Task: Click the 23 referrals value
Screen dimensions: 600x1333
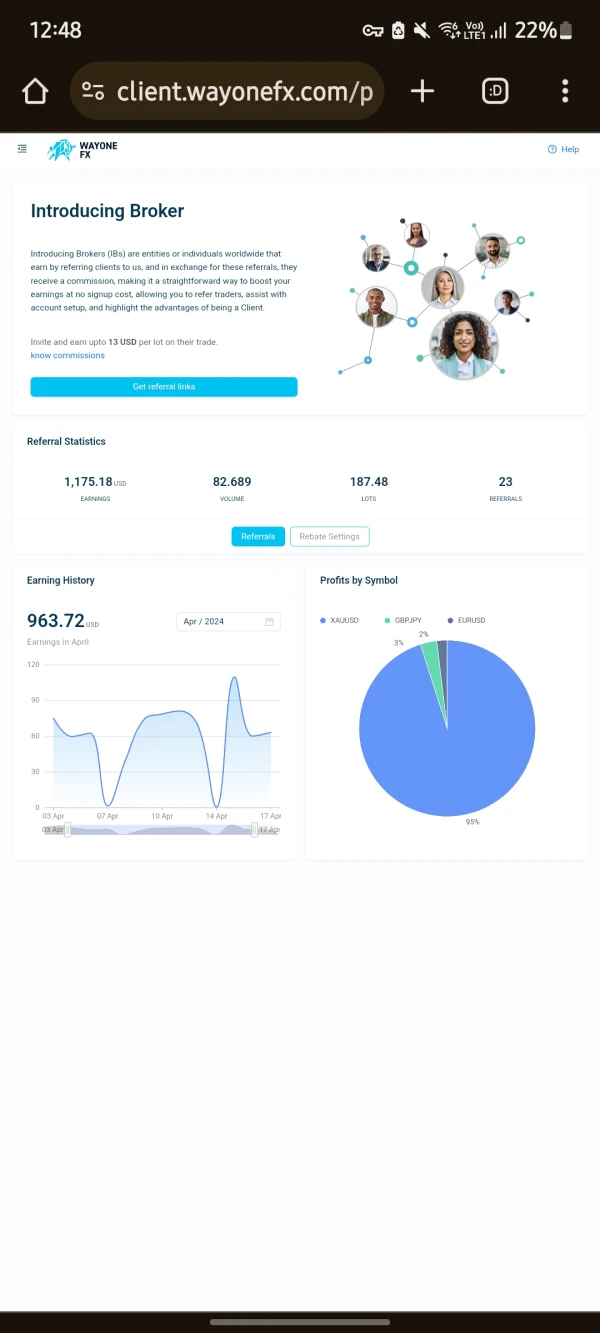Action: (x=505, y=482)
